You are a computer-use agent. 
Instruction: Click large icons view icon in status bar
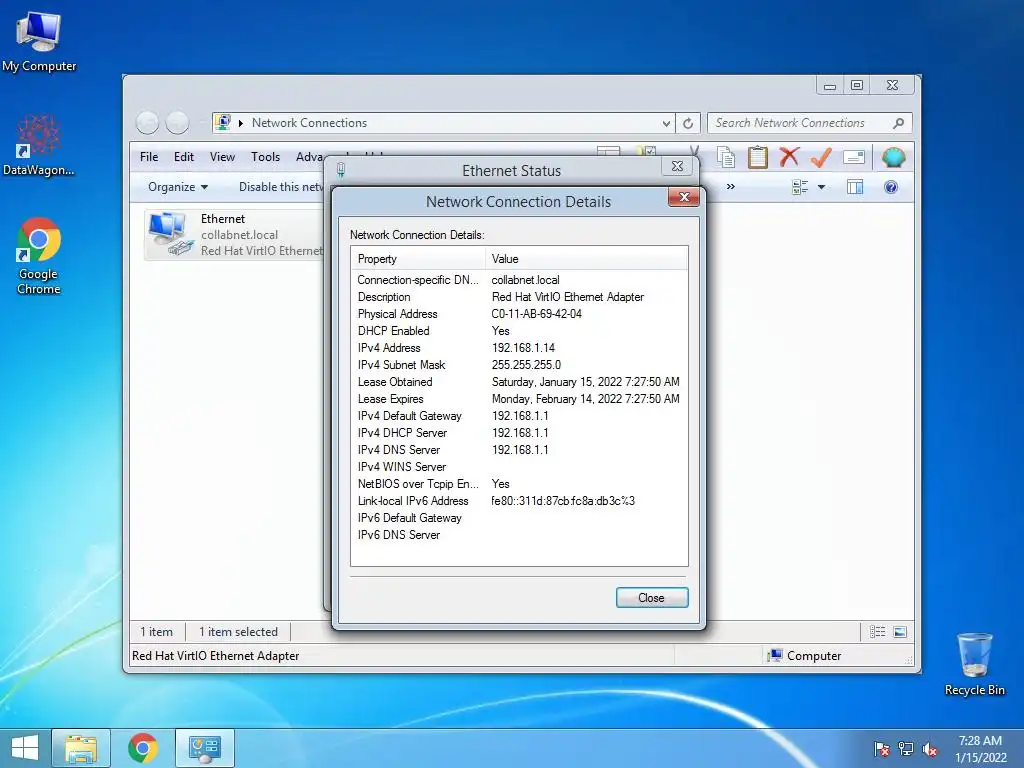(900, 632)
